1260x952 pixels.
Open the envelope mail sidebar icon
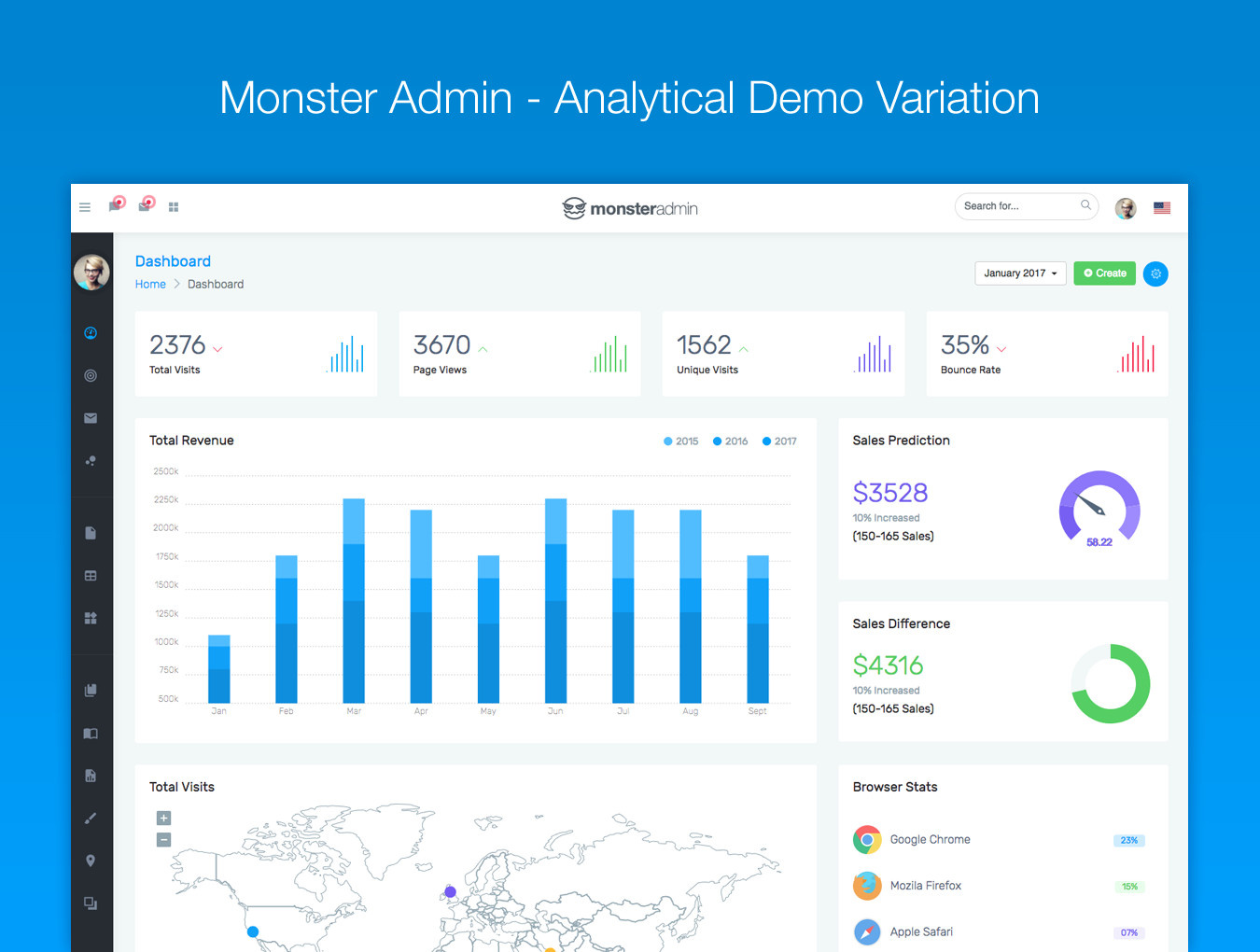(x=91, y=418)
